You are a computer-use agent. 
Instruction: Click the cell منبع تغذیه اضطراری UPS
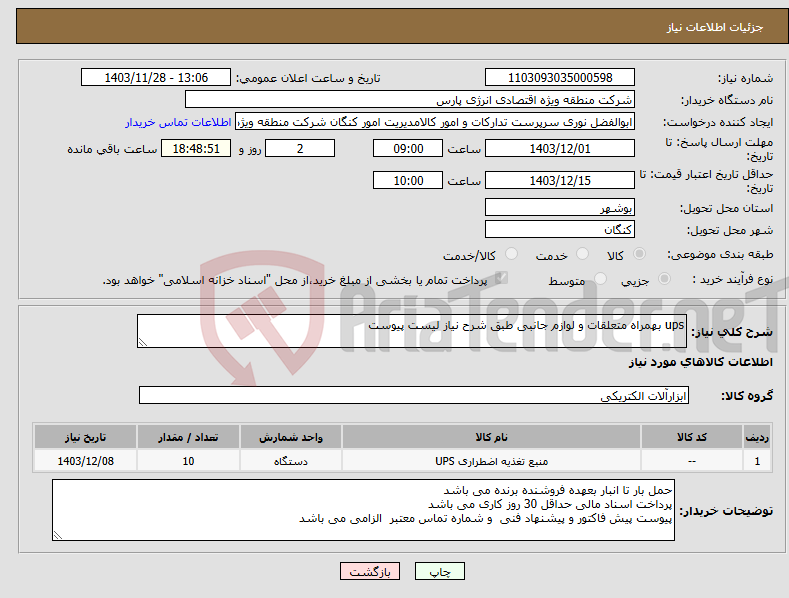491,461
